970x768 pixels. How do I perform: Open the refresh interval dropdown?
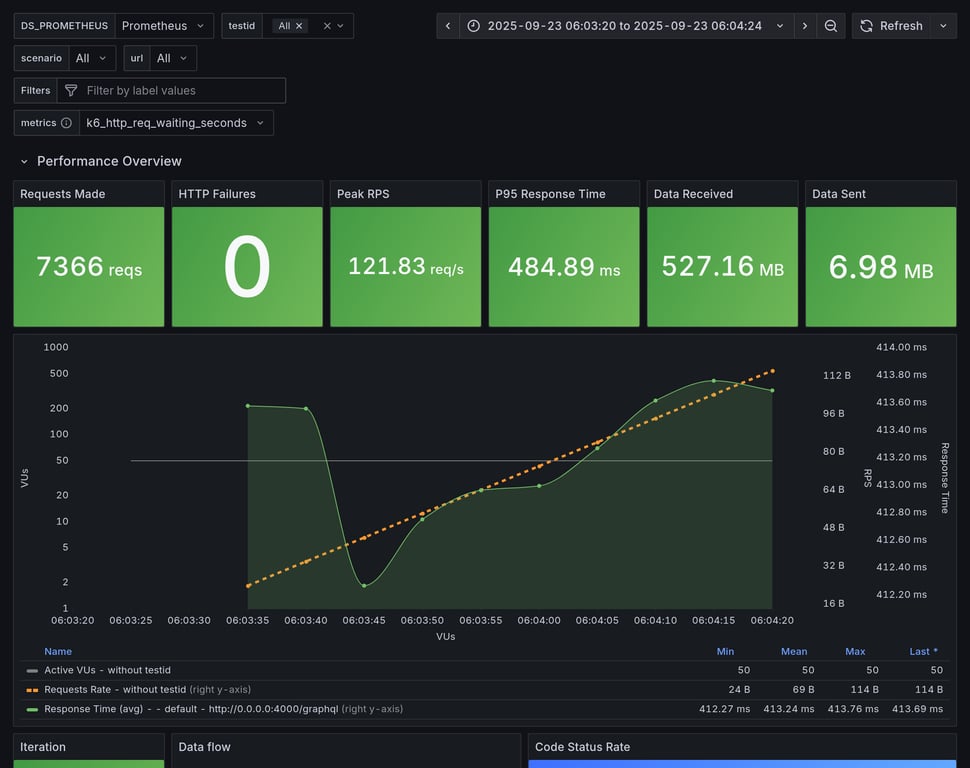click(x=943, y=26)
